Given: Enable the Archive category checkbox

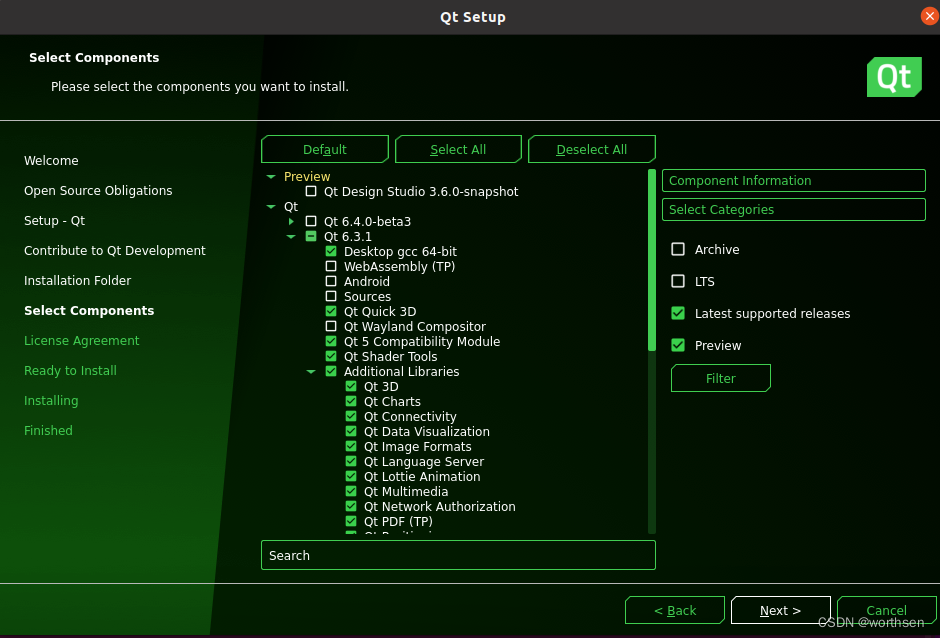Looking at the screenshot, I should click(678, 249).
